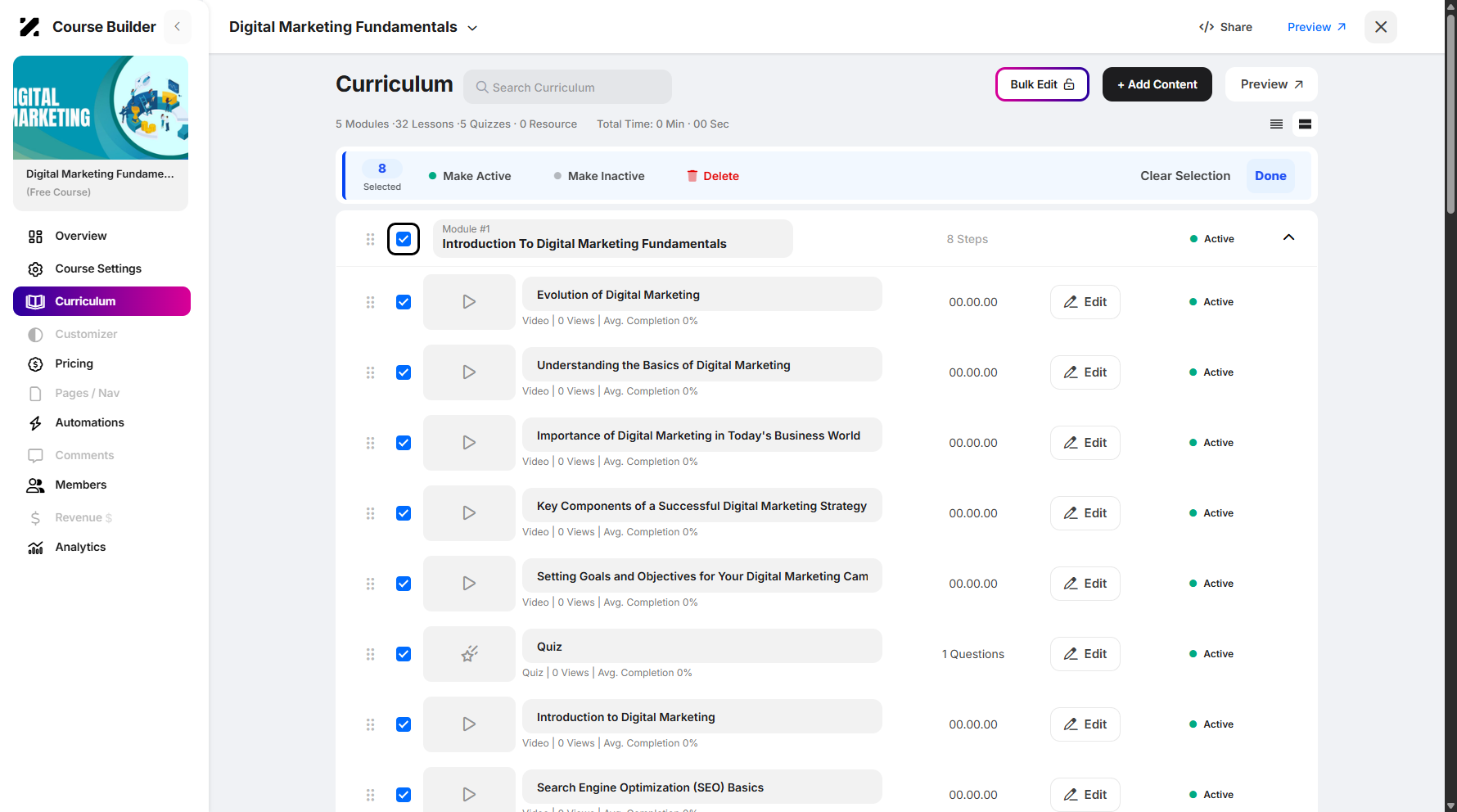
Task: Click drag handle for Evolution of Digital Marketing
Action: coord(371,302)
